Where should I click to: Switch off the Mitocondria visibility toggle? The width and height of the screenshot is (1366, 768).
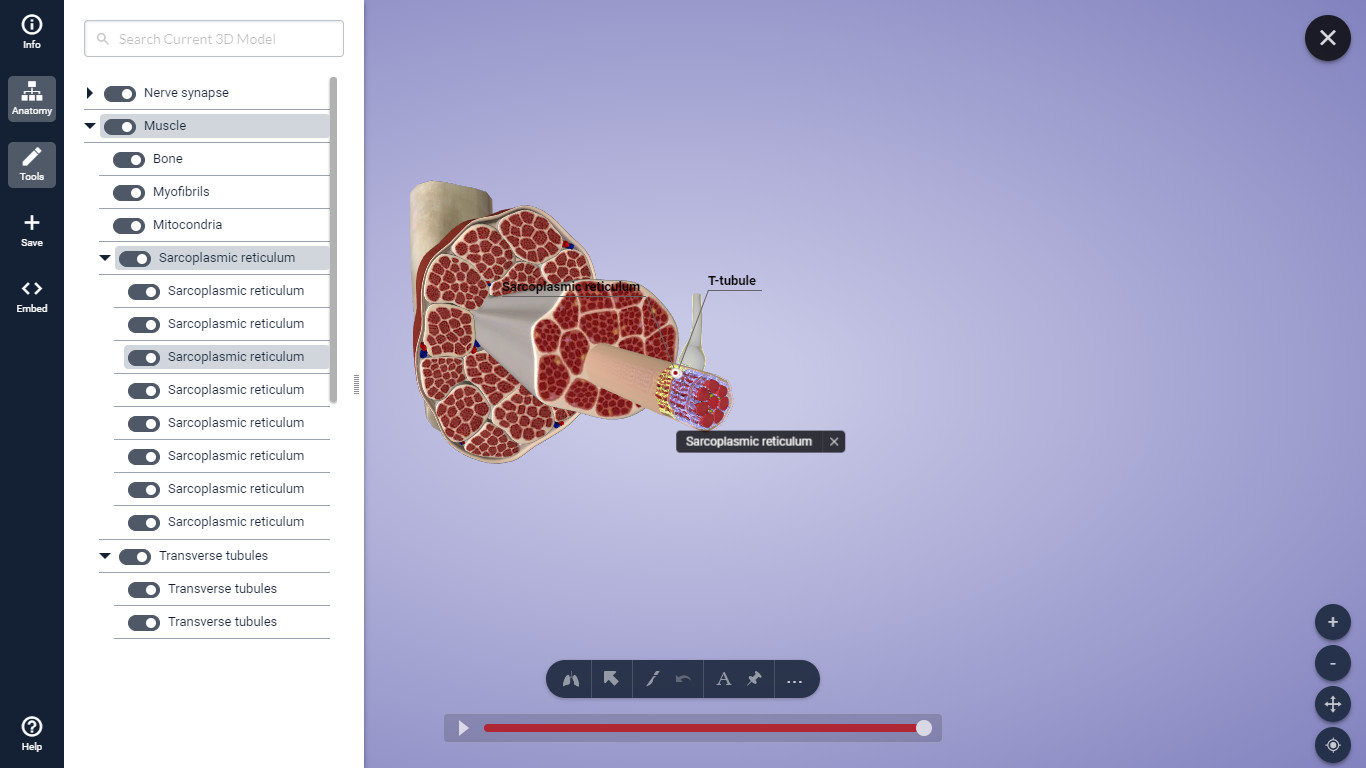(129, 225)
